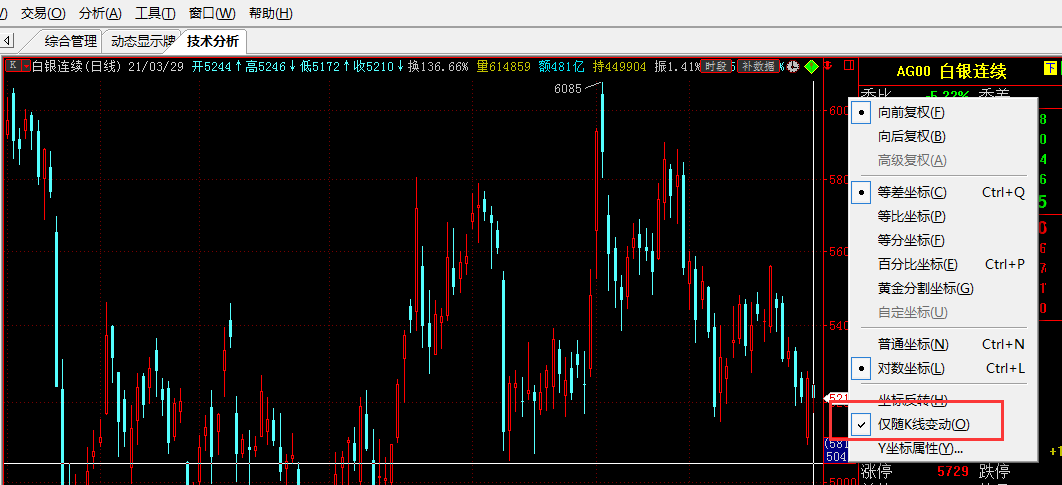Select 等差坐标(C) option
Viewport: 1062px width, 485px height.
pyautogui.click(x=942, y=192)
